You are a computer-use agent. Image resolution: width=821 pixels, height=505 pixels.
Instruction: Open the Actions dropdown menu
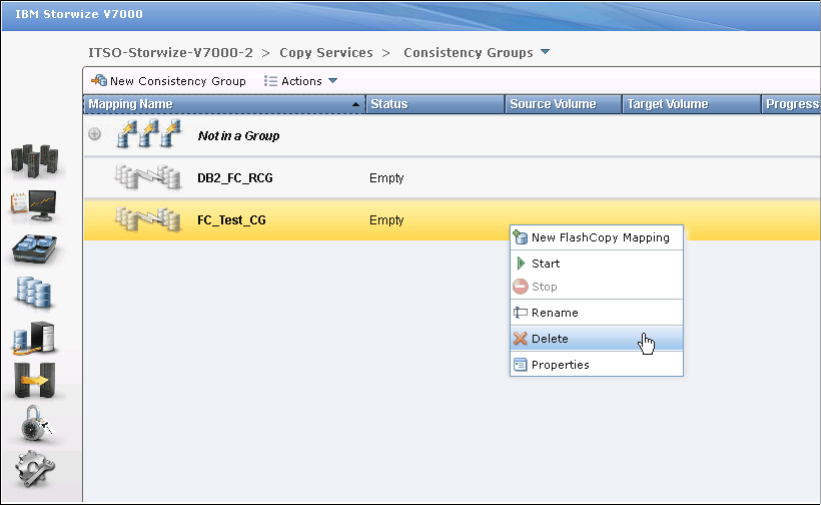(x=301, y=81)
